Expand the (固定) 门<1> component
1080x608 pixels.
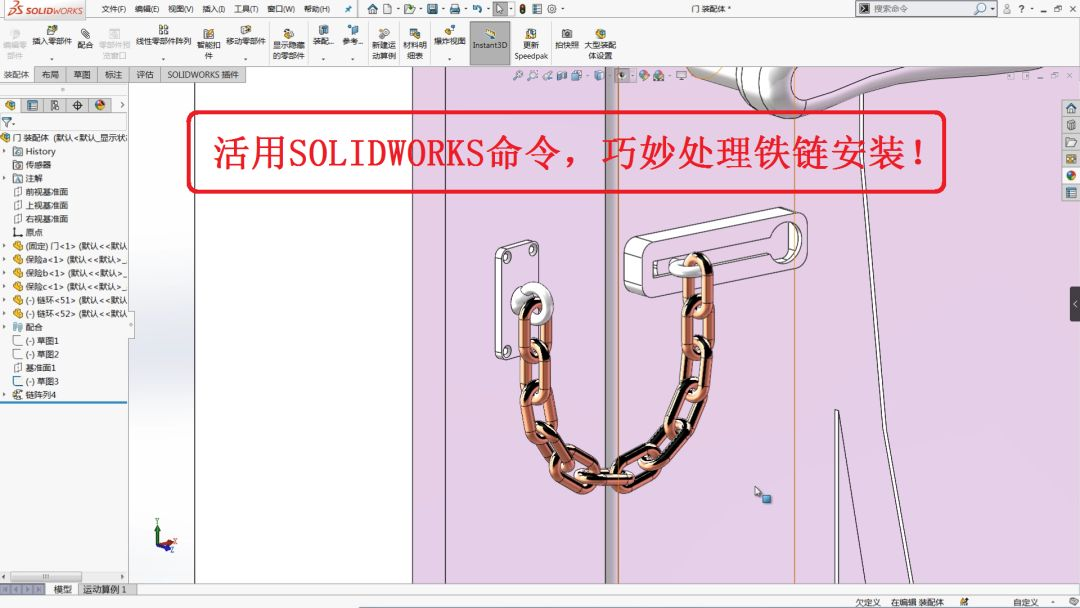pos(5,246)
